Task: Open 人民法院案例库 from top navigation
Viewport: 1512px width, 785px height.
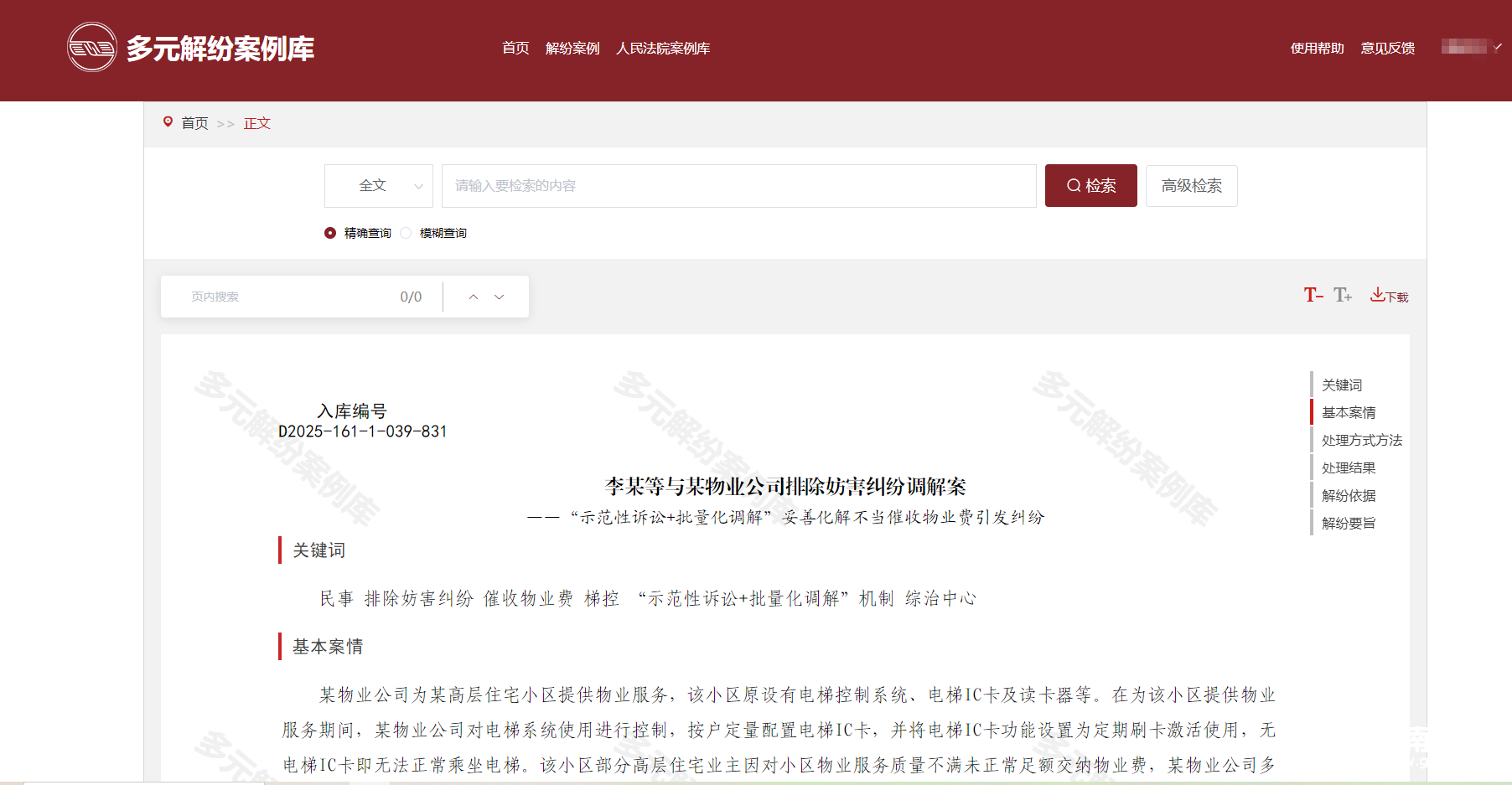Action: pyautogui.click(x=663, y=49)
